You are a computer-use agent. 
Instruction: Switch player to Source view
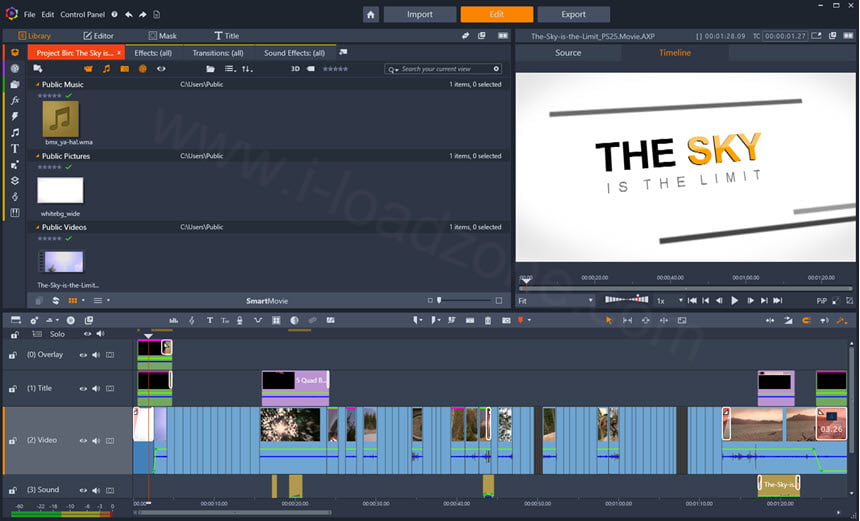[x=568, y=53]
